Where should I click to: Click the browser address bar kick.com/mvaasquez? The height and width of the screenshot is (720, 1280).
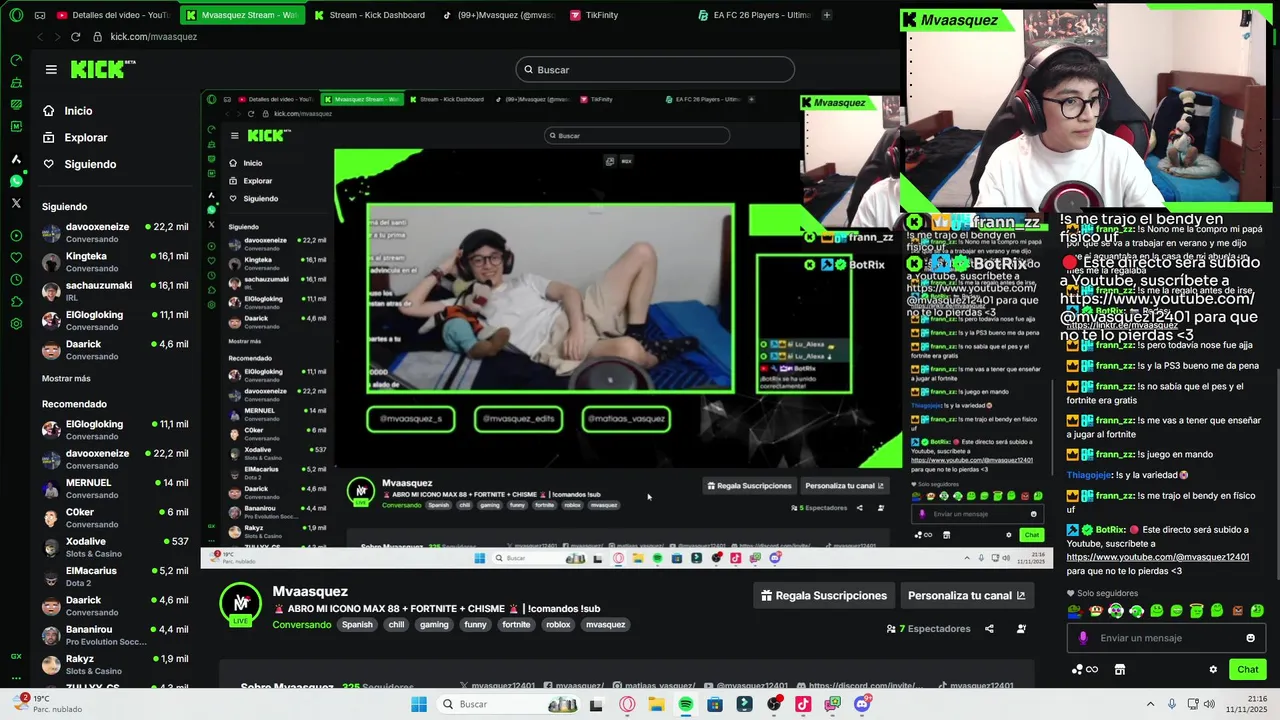[x=153, y=36]
